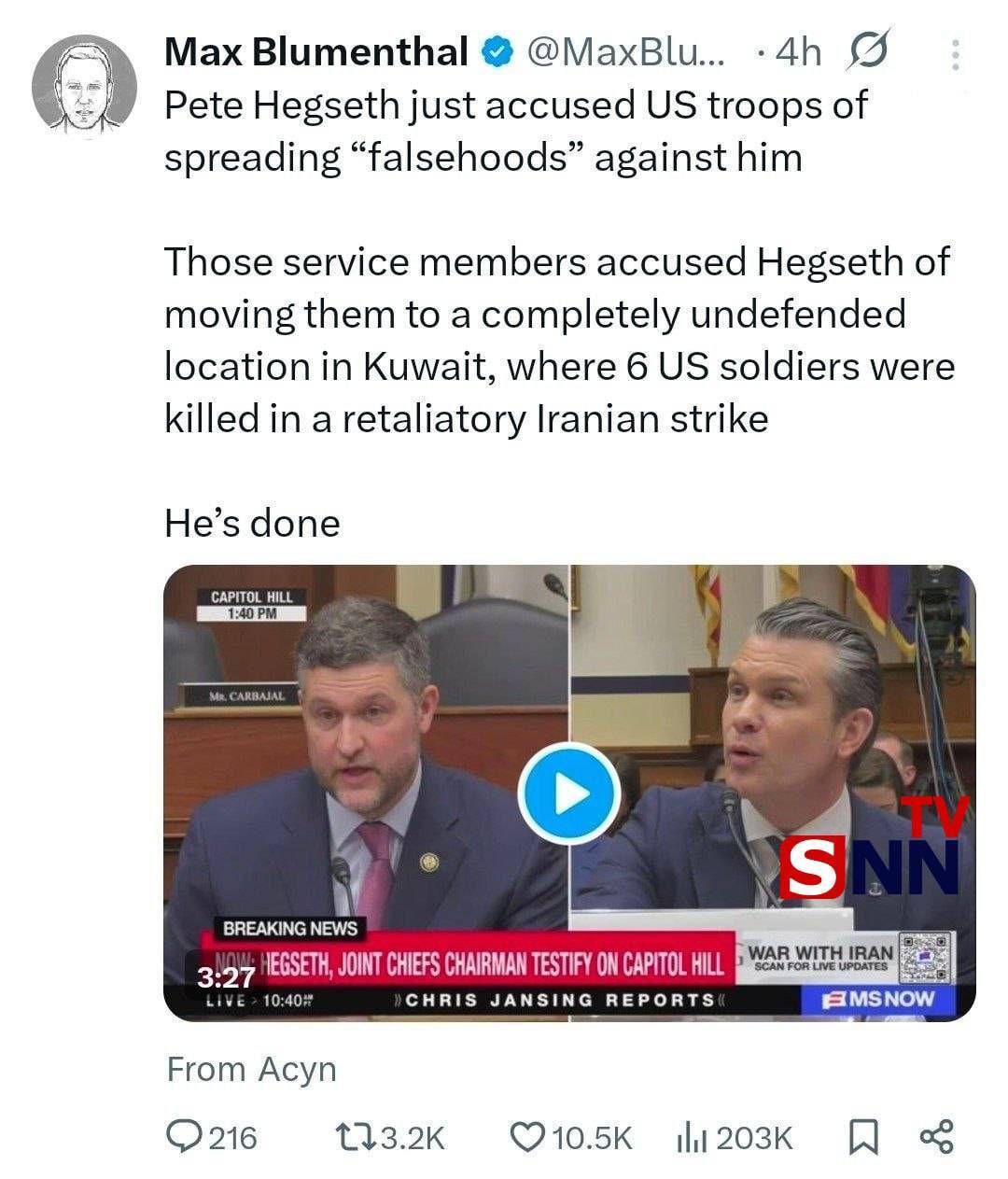1008x1179 pixels.
Task: Bookmark this post
Action: click(x=863, y=1136)
